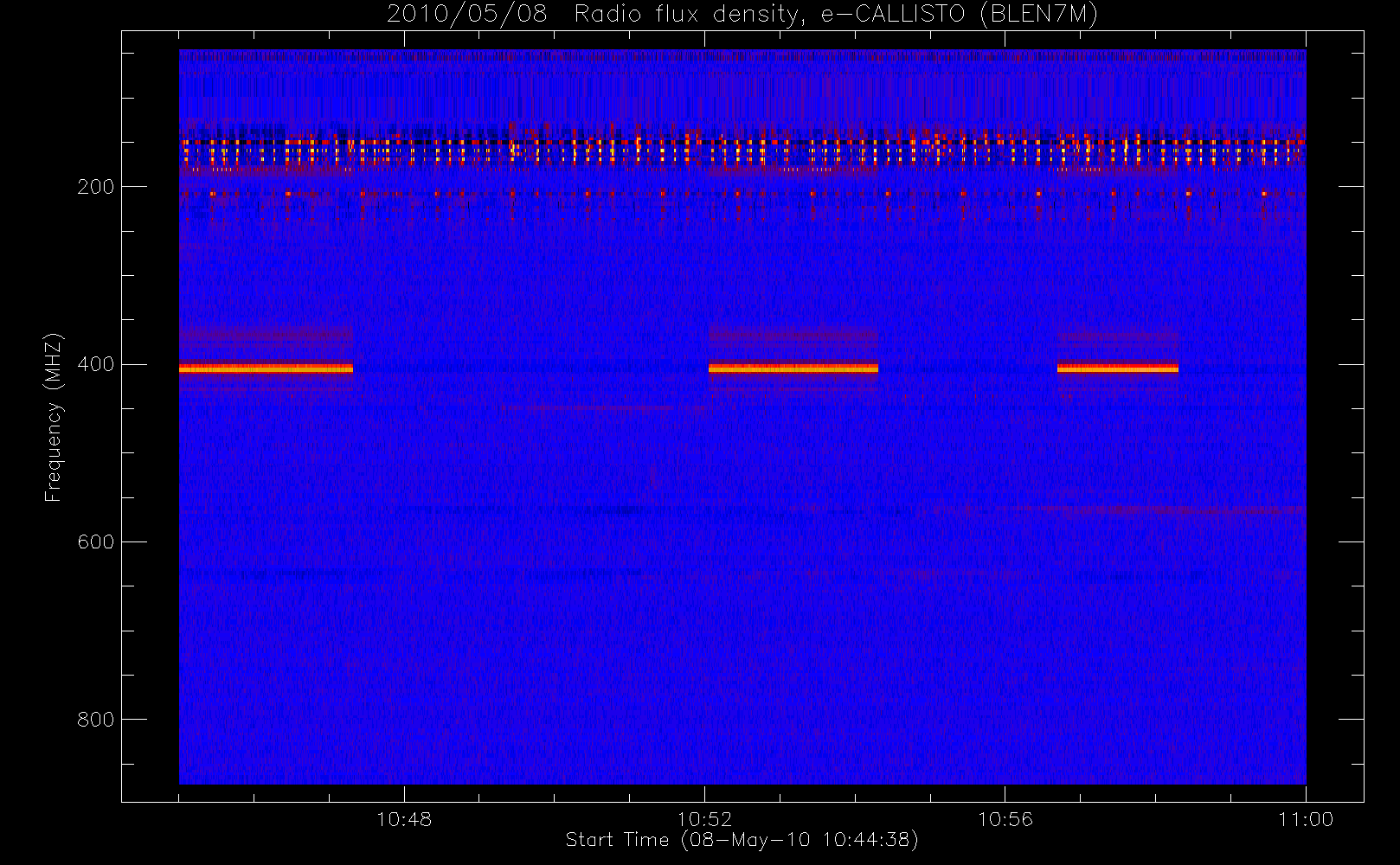Click the 400 frequency tick label
Image resolution: width=1400 pixels, height=865 pixels.
coord(95,364)
